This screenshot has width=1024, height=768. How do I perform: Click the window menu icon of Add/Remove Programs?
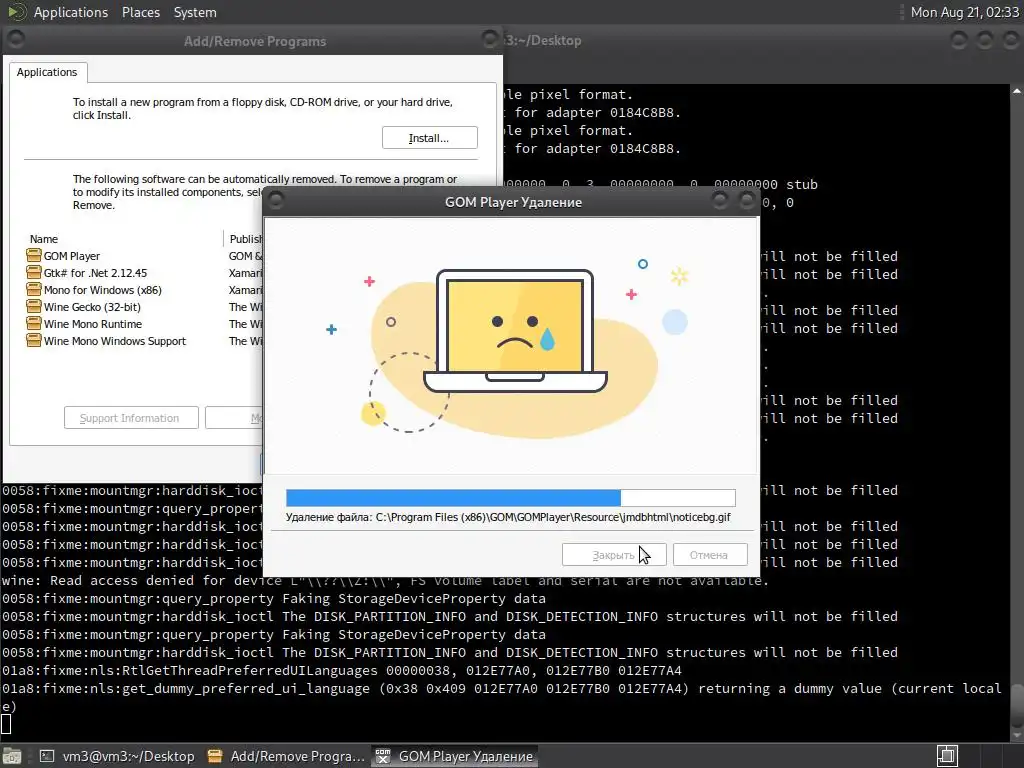[16, 39]
